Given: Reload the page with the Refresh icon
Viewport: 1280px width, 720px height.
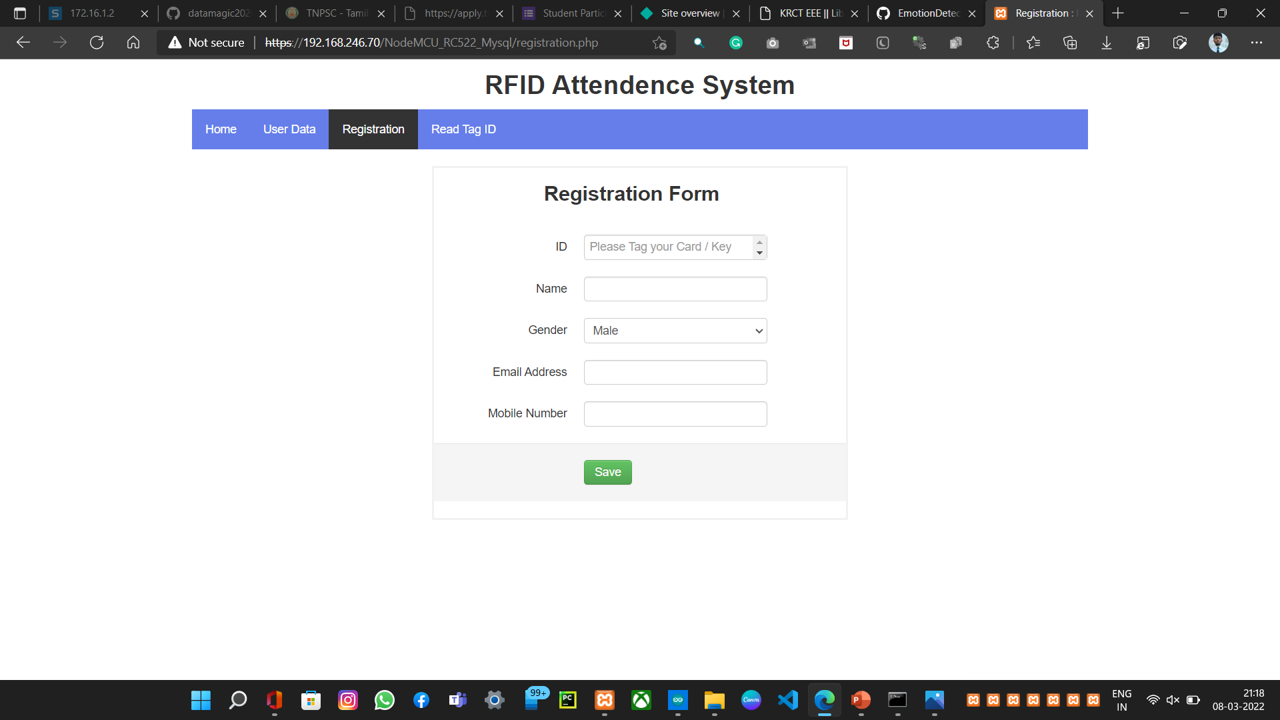Looking at the screenshot, I should pyautogui.click(x=96, y=43).
